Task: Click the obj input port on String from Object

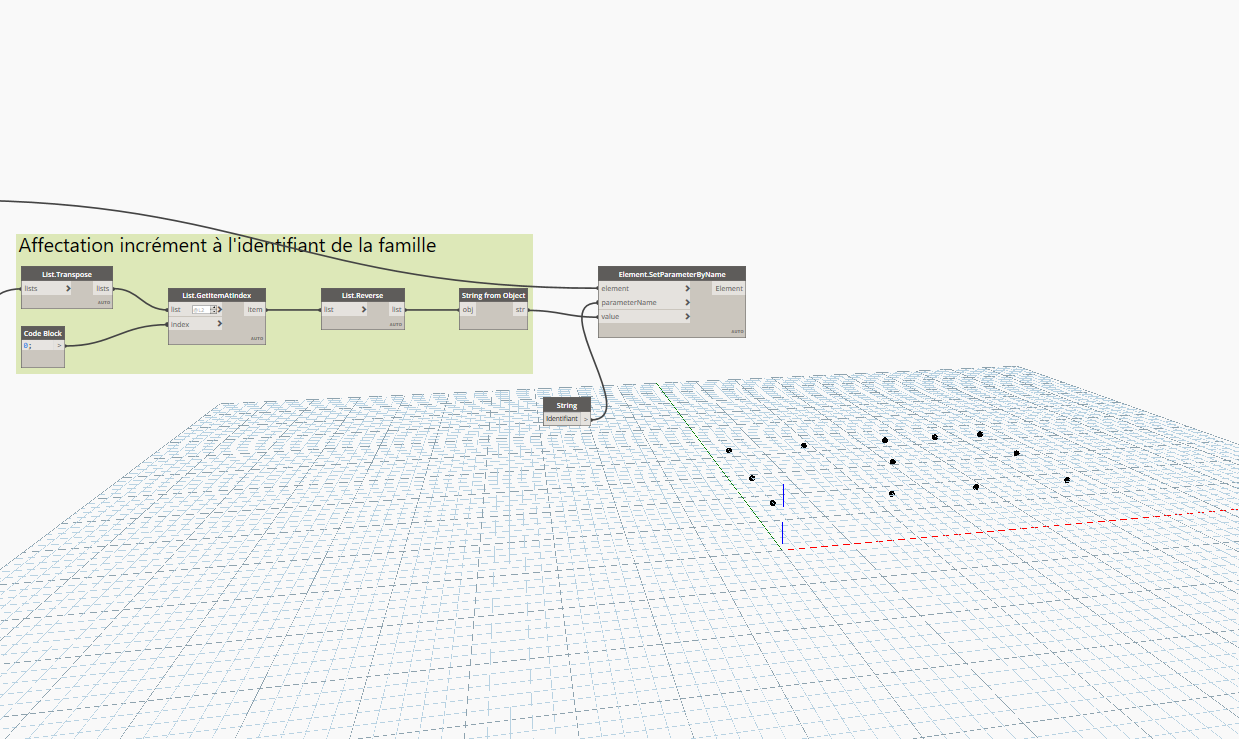Action: click(468, 310)
